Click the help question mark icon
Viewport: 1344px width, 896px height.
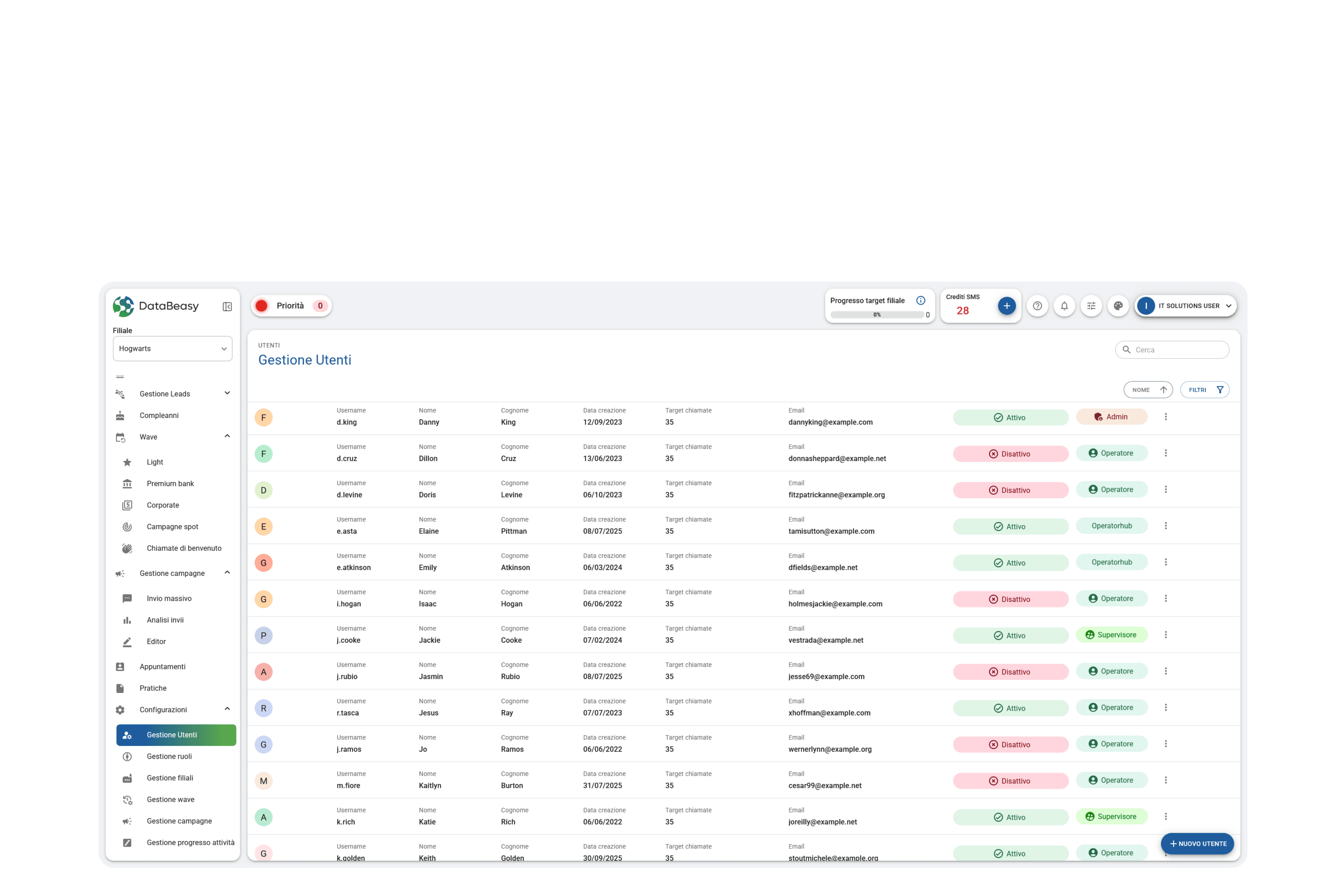click(x=1037, y=306)
